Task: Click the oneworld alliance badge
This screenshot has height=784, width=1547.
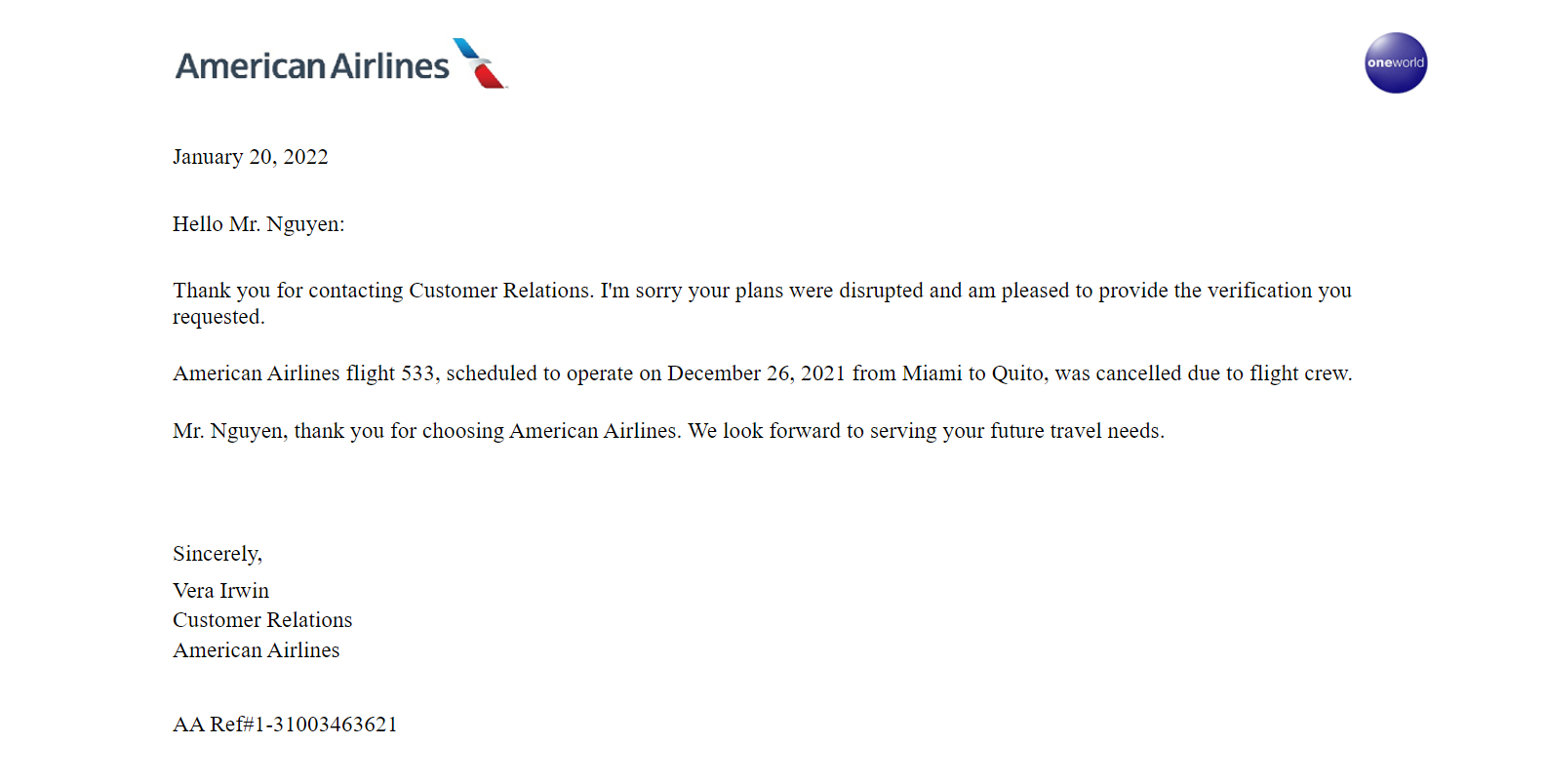Action: tap(1396, 62)
